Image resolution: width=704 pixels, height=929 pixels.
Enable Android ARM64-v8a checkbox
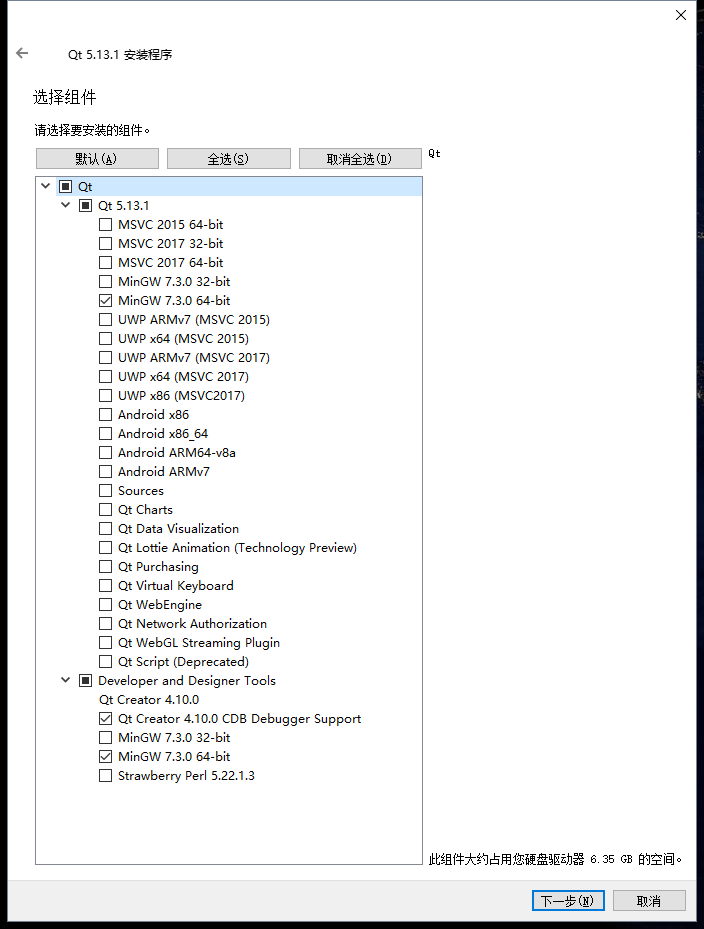pos(105,453)
